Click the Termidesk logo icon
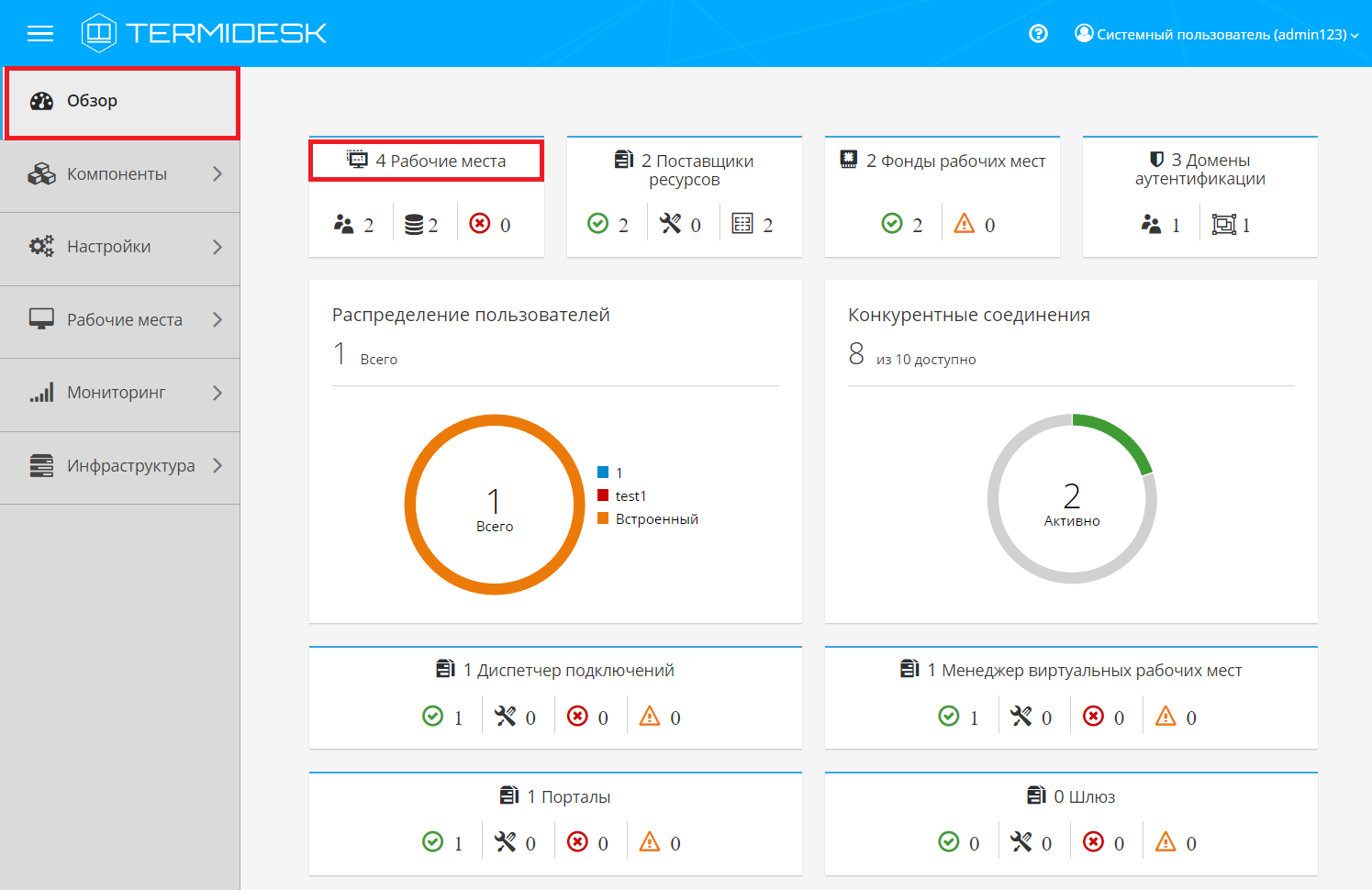 (98, 33)
